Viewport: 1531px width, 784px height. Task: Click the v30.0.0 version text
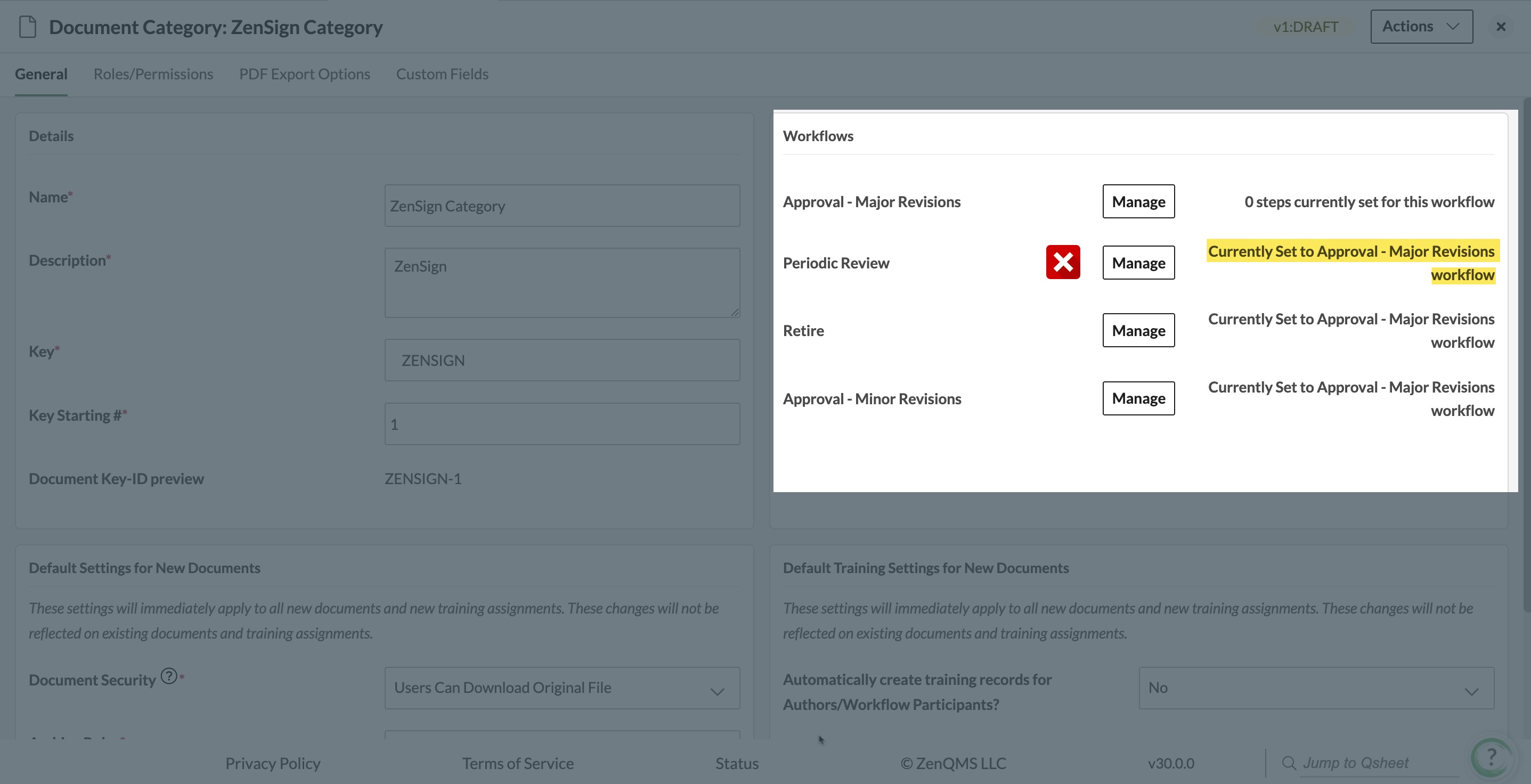tap(1171, 763)
